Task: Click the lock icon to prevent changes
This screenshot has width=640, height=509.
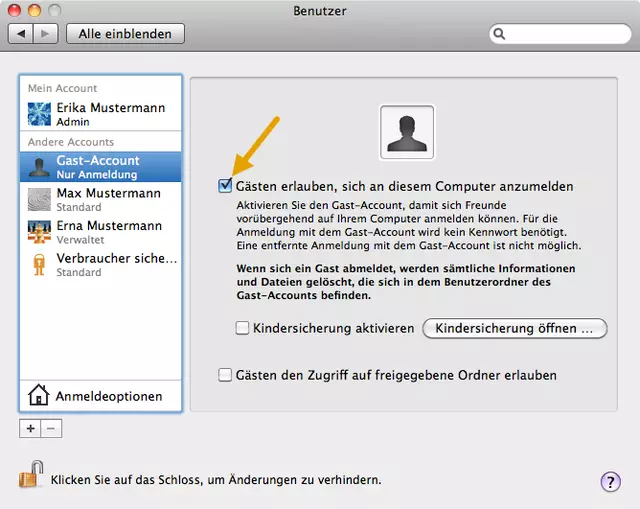Action: (x=29, y=473)
